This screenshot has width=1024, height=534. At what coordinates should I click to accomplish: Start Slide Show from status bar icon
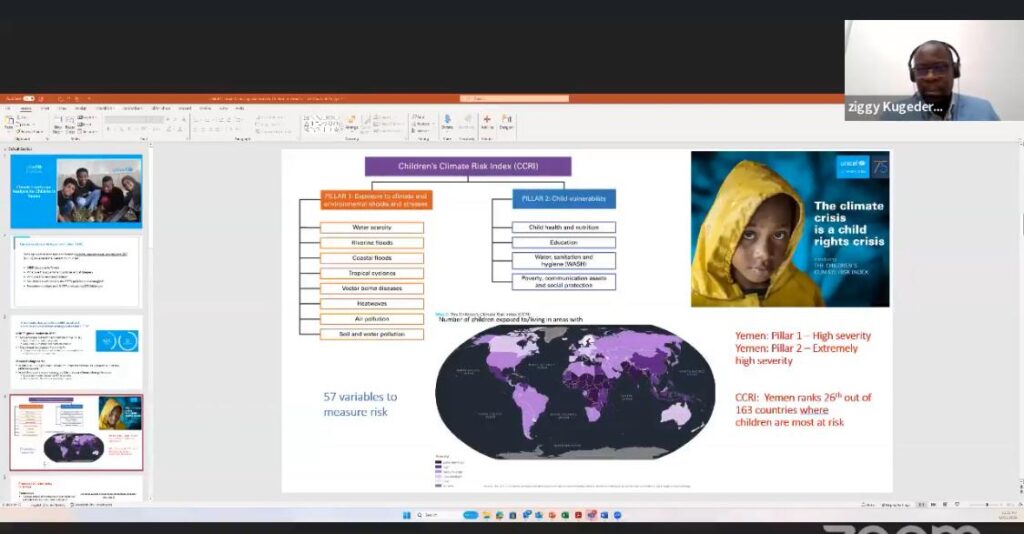coord(957,505)
